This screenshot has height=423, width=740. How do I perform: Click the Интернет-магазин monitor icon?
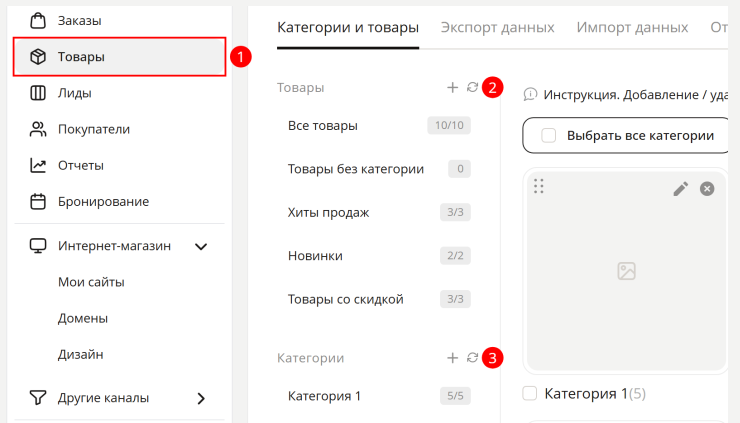[x=38, y=246]
